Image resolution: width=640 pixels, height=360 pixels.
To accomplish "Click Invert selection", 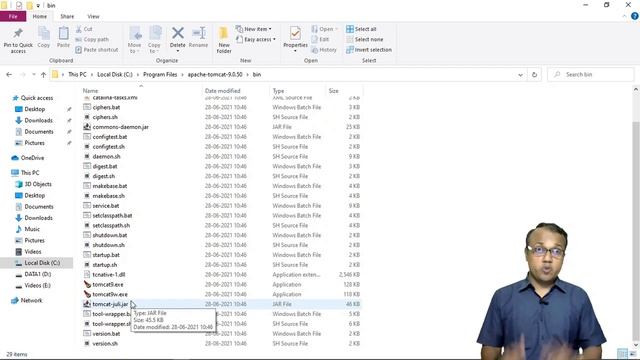I will tap(369, 49).
